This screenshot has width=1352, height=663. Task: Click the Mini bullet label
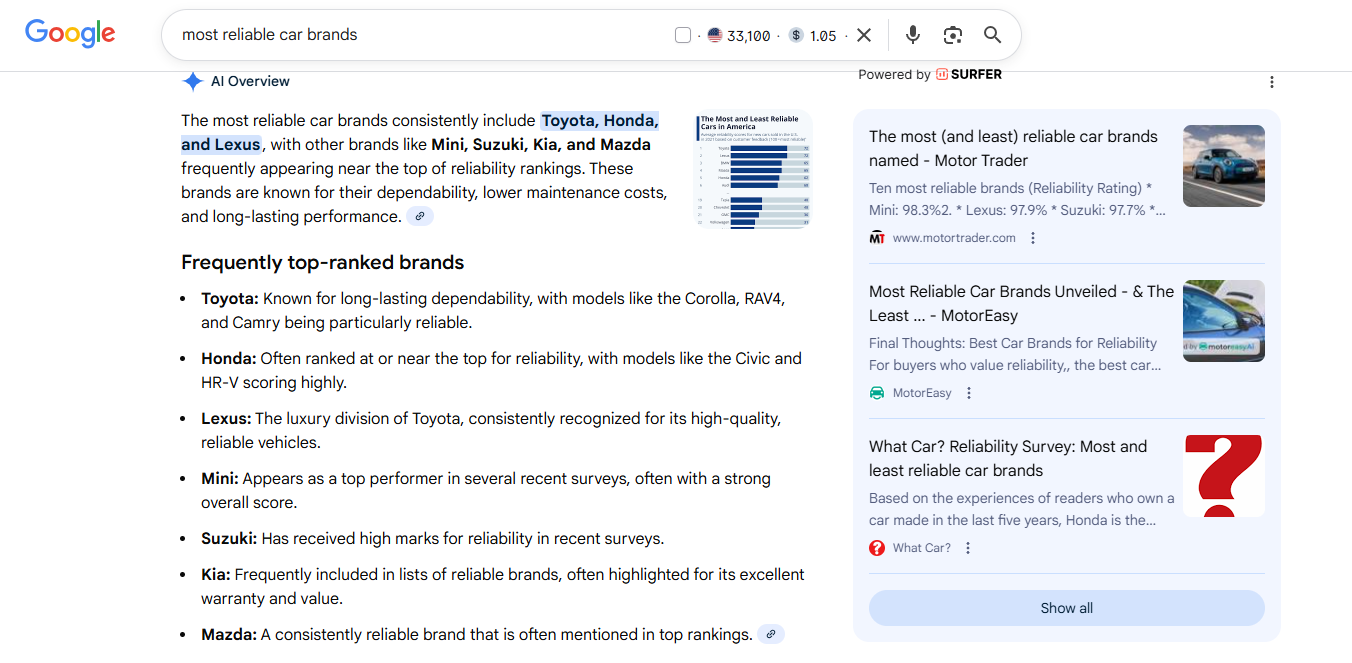[x=220, y=478]
